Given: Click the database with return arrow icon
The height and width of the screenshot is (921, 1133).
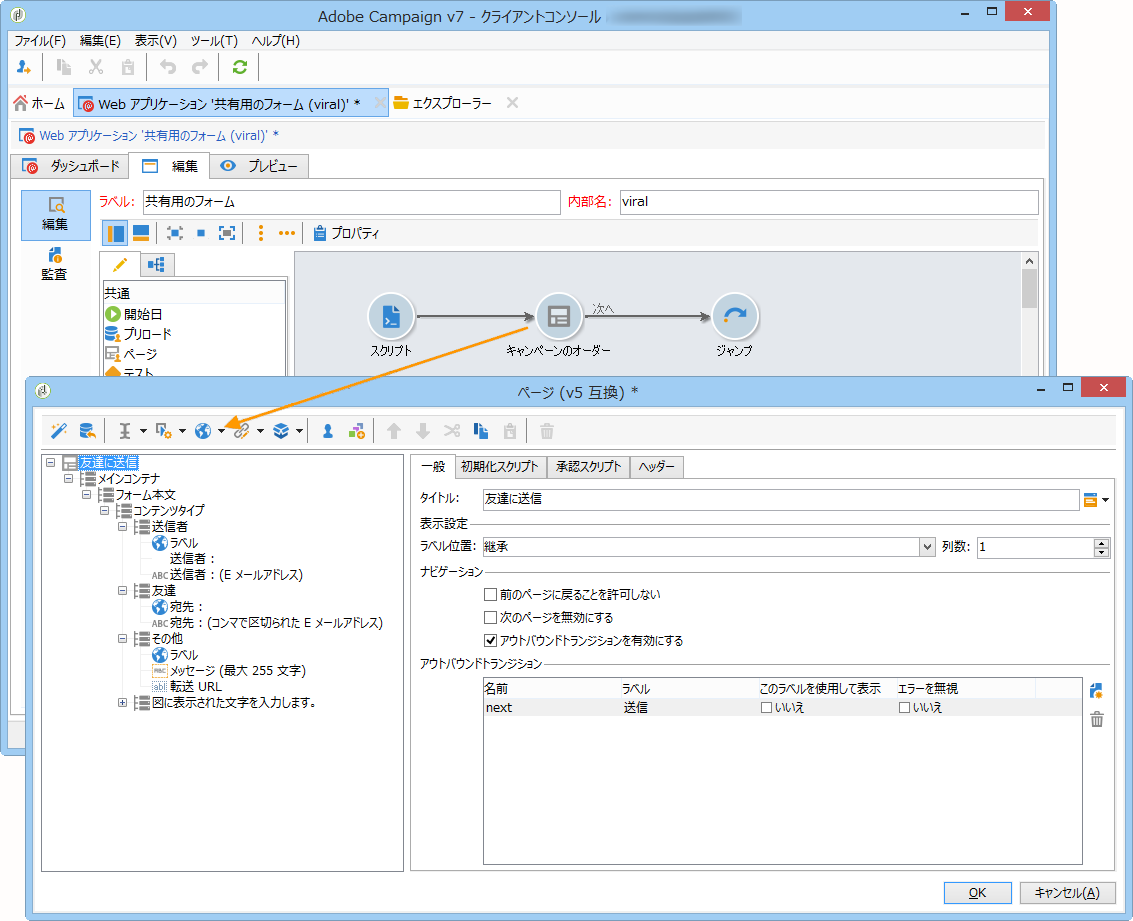Looking at the screenshot, I should pyautogui.click(x=87, y=431).
